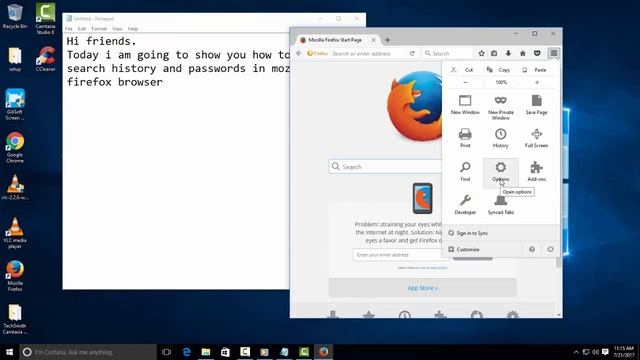Show Synced Tabs
The width and height of the screenshot is (640, 360).
tap(500, 204)
